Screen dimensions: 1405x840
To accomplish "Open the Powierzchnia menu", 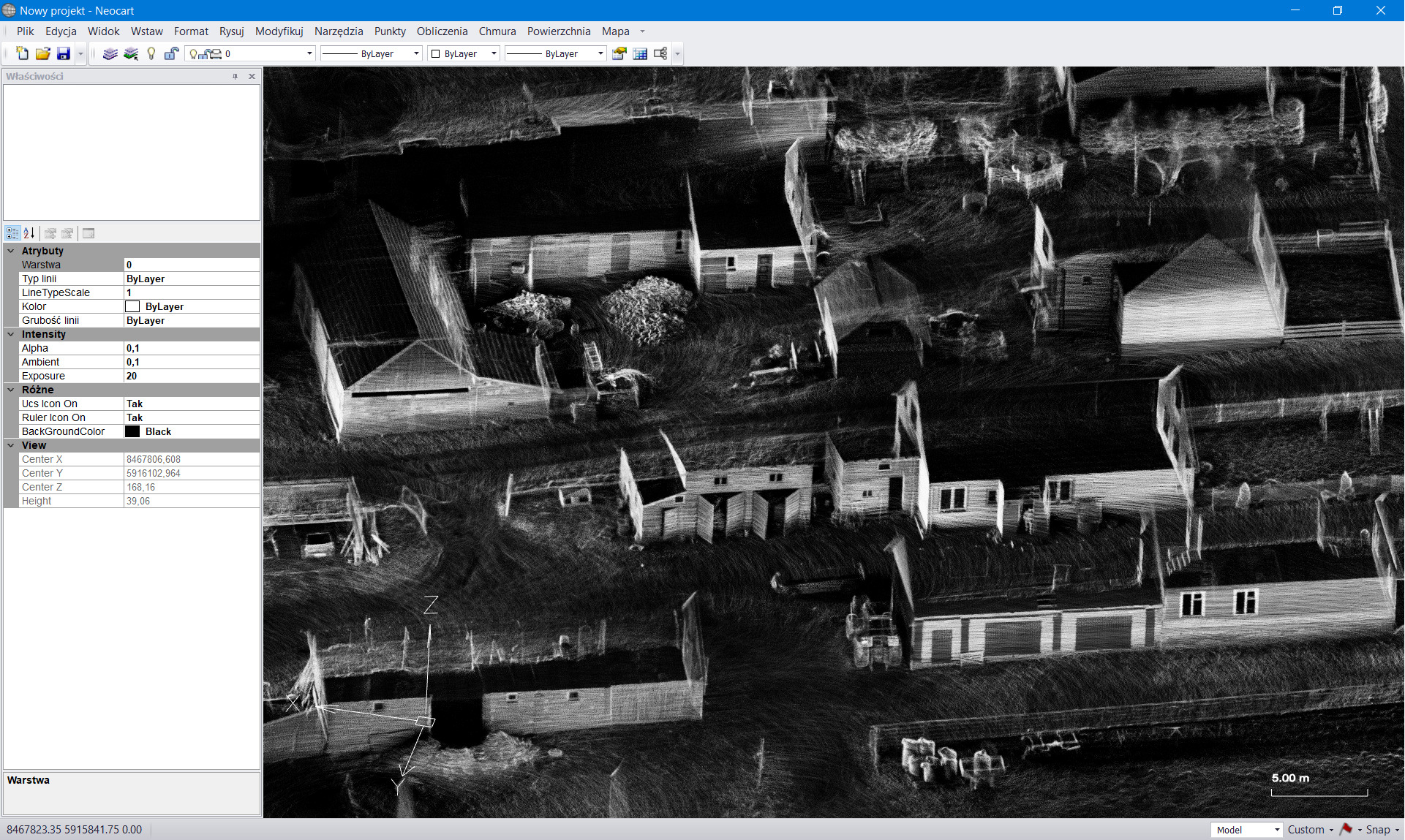I will tap(559, 31).
